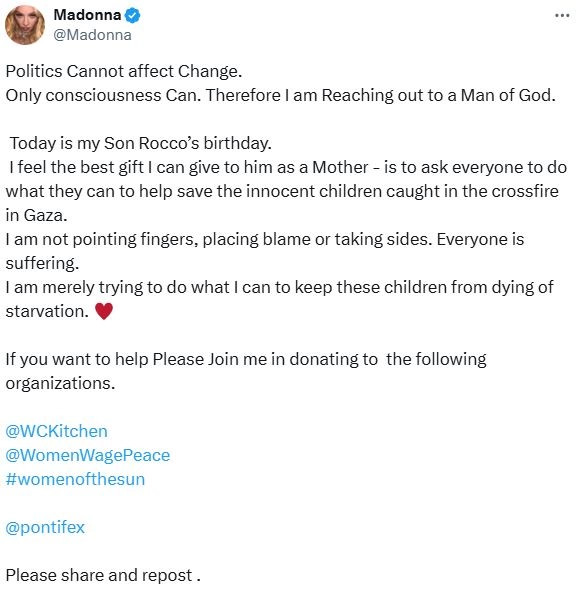Viewport: 577px width, 596px height.
Task: Click the word 'starvation.'
Action: [47, 311]
